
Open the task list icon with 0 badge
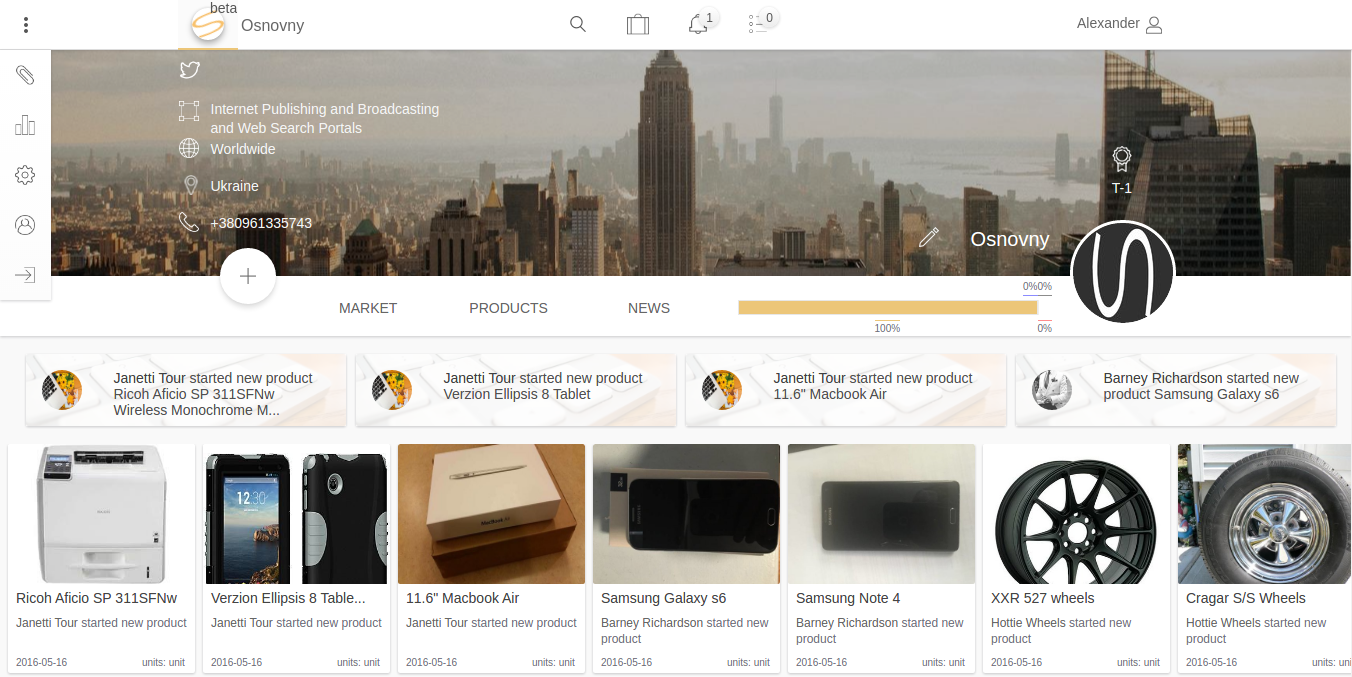757,24
